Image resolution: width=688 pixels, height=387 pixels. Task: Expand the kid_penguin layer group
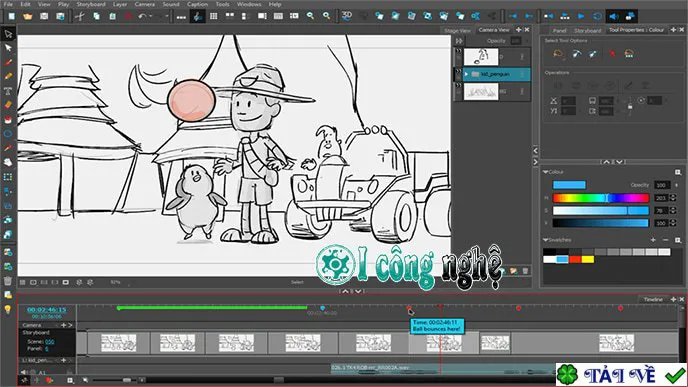click(466, 74)
